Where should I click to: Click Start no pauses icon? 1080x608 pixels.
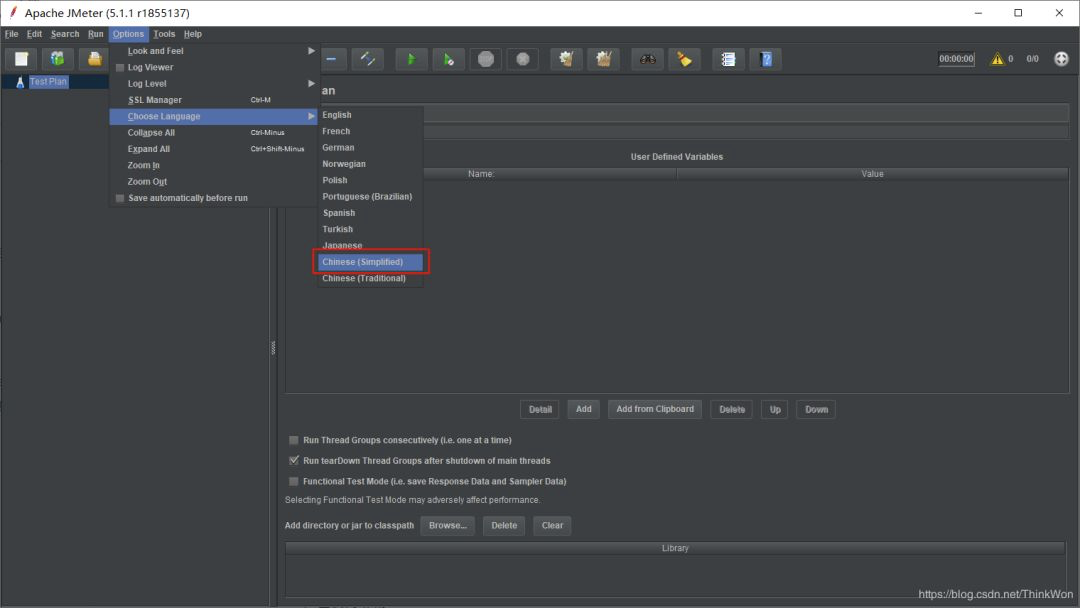448,59
